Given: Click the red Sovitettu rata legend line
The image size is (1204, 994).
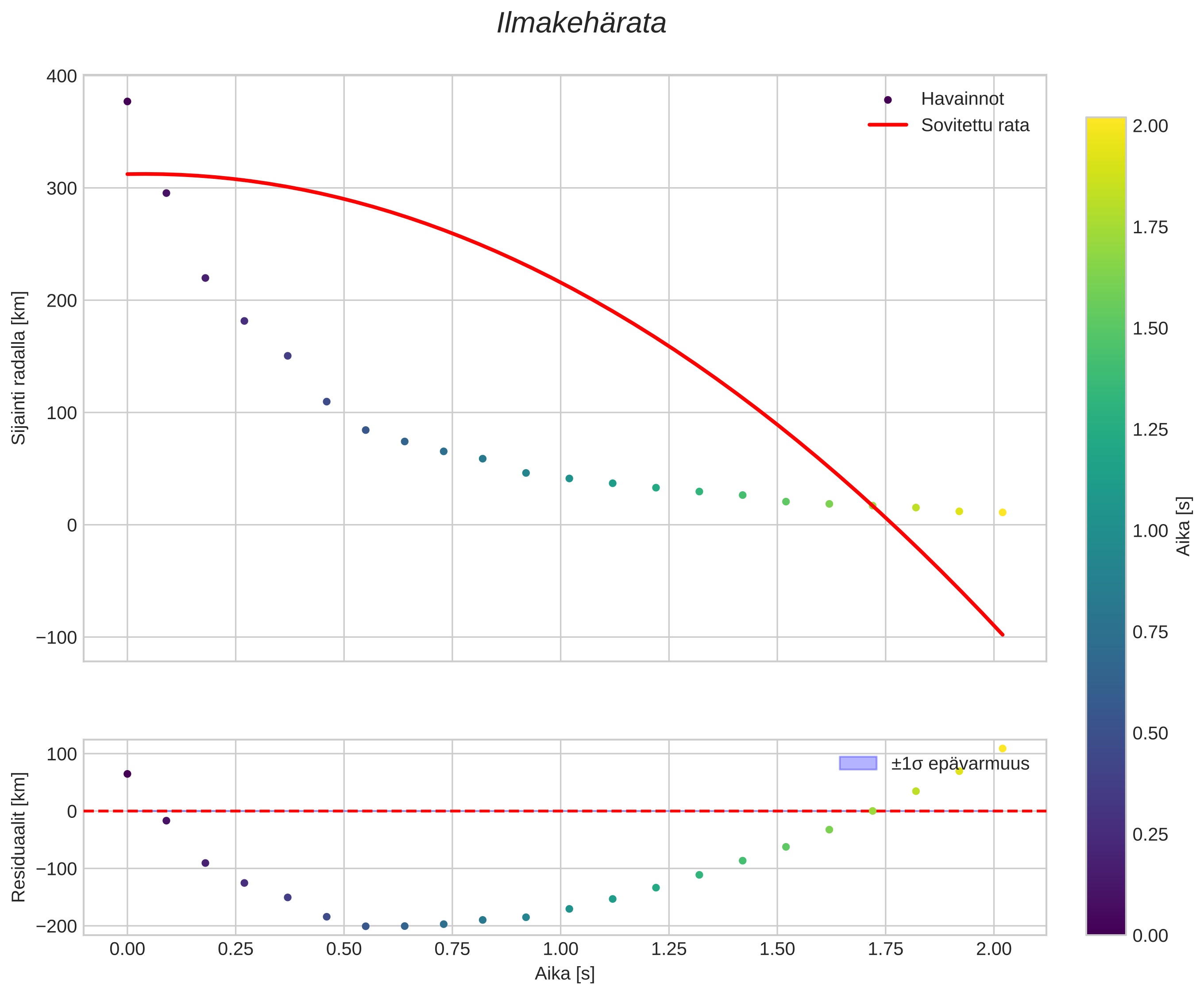Looking at the screenshot, I should [x=887, y=125].
